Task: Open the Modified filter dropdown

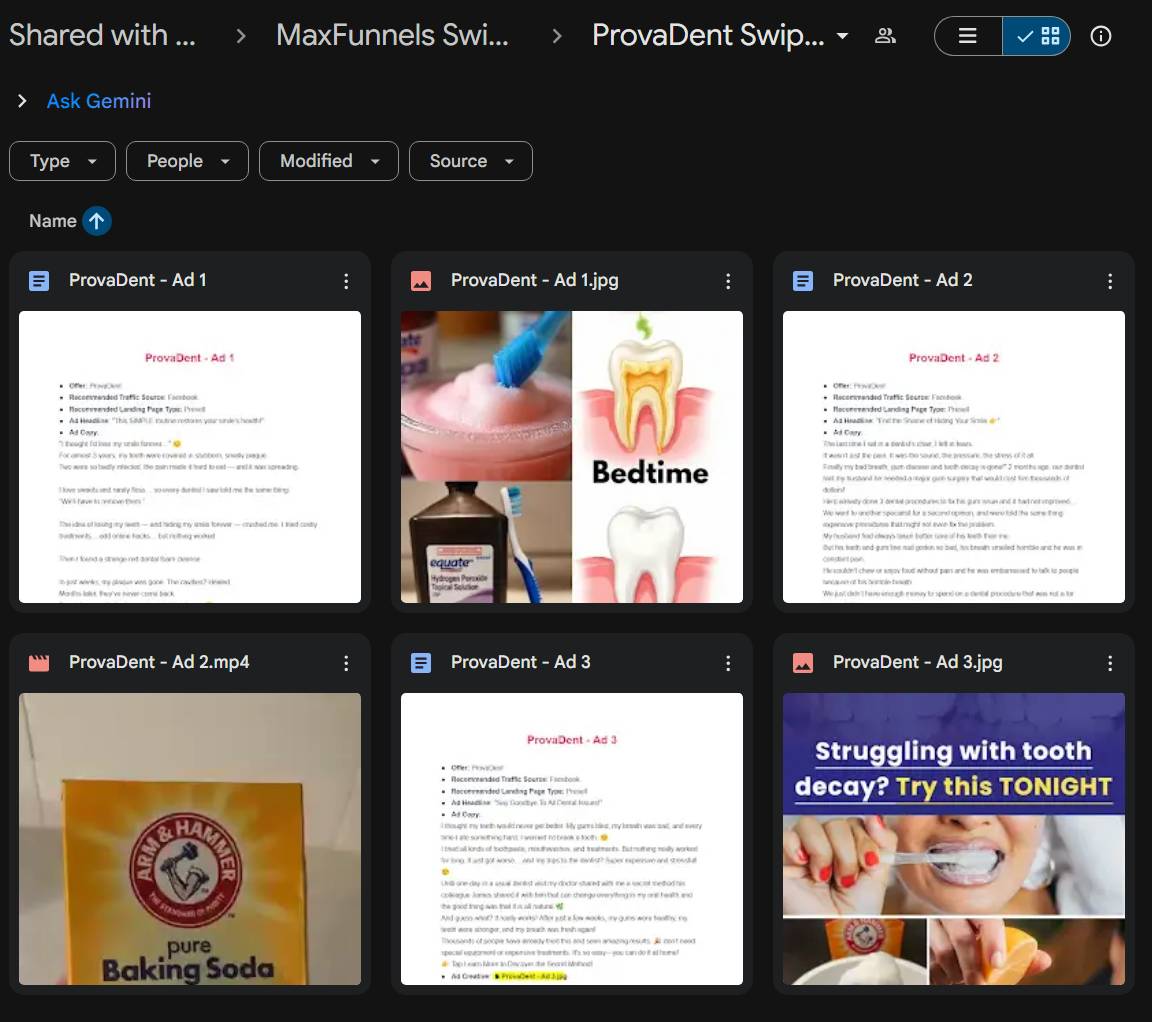Action: (328, 161)
